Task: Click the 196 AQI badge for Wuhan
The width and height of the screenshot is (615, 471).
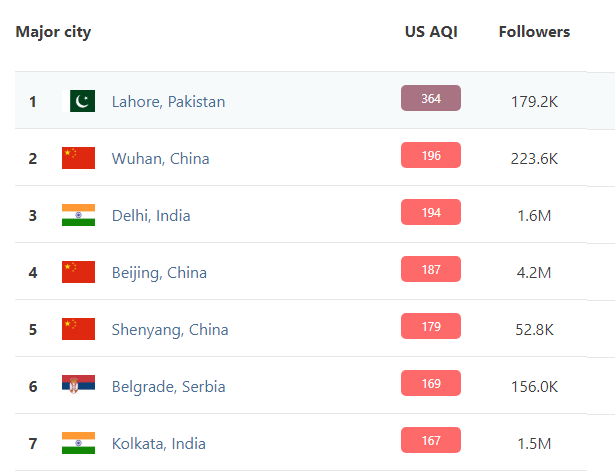Action: 431,155
